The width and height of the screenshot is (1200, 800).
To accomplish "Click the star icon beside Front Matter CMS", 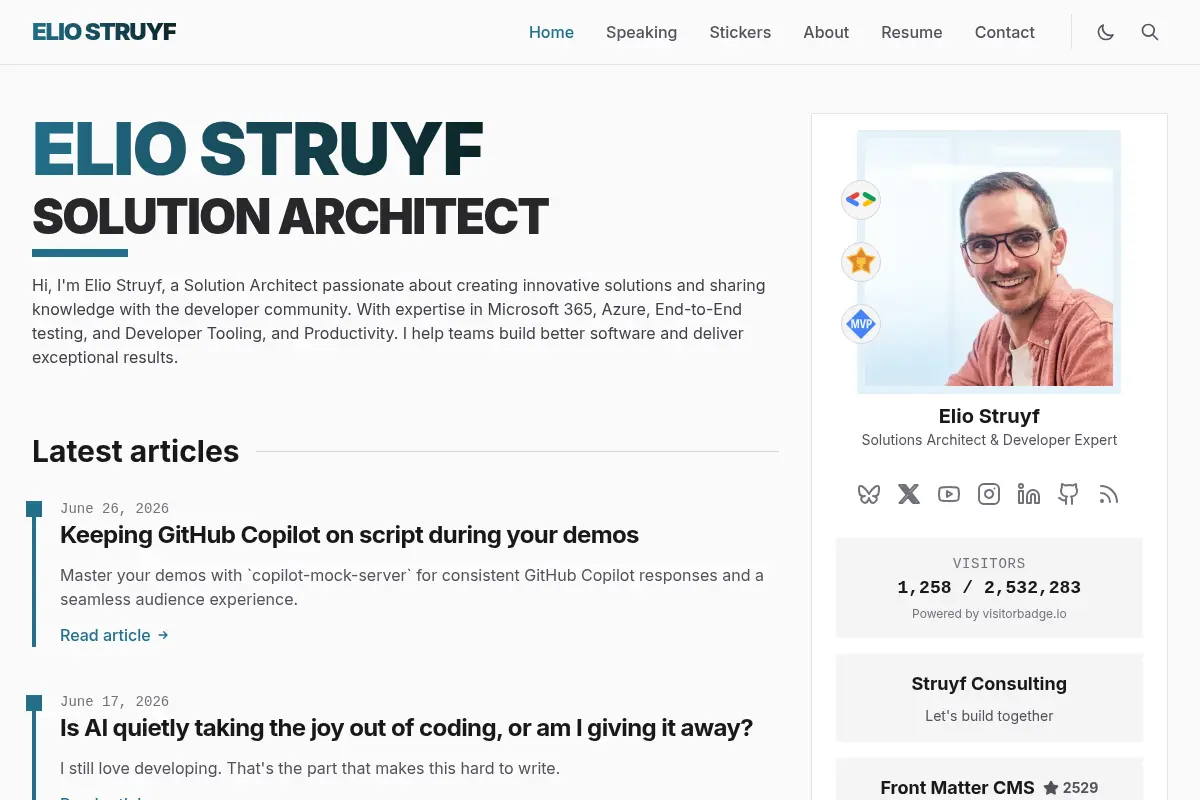I will 1051,788.
